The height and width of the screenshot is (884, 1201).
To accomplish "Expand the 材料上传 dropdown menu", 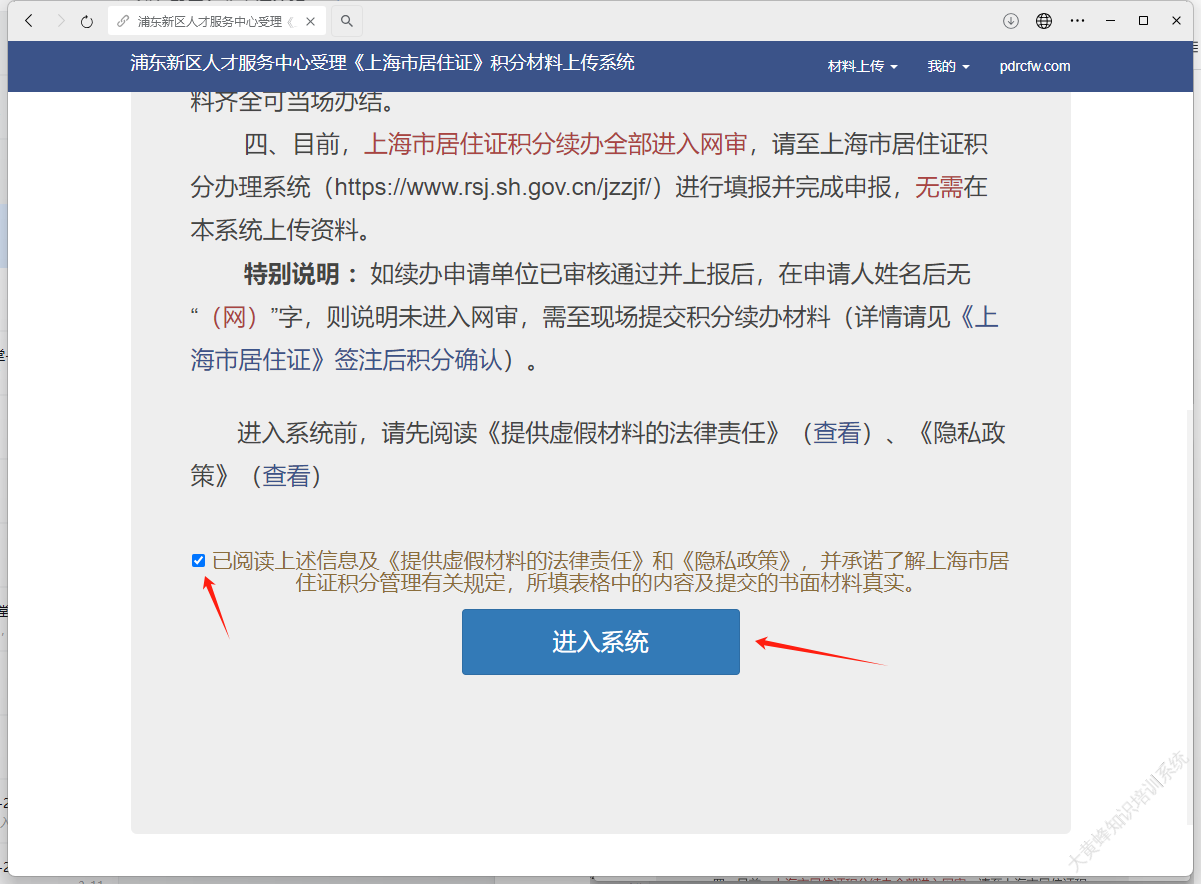I will pyautogui.click(x=862, y=67).
